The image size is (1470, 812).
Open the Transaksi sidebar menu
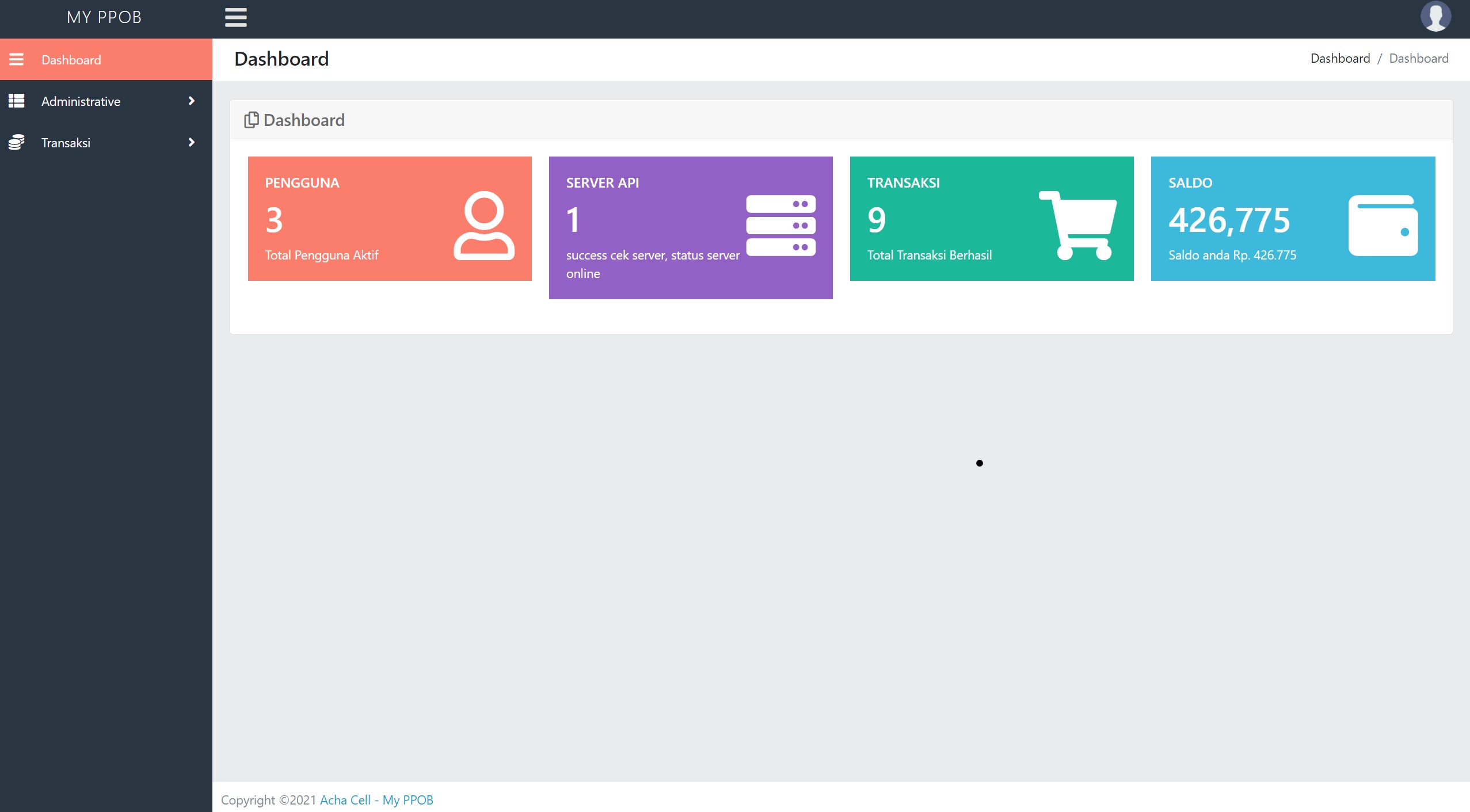click(66, 143)
